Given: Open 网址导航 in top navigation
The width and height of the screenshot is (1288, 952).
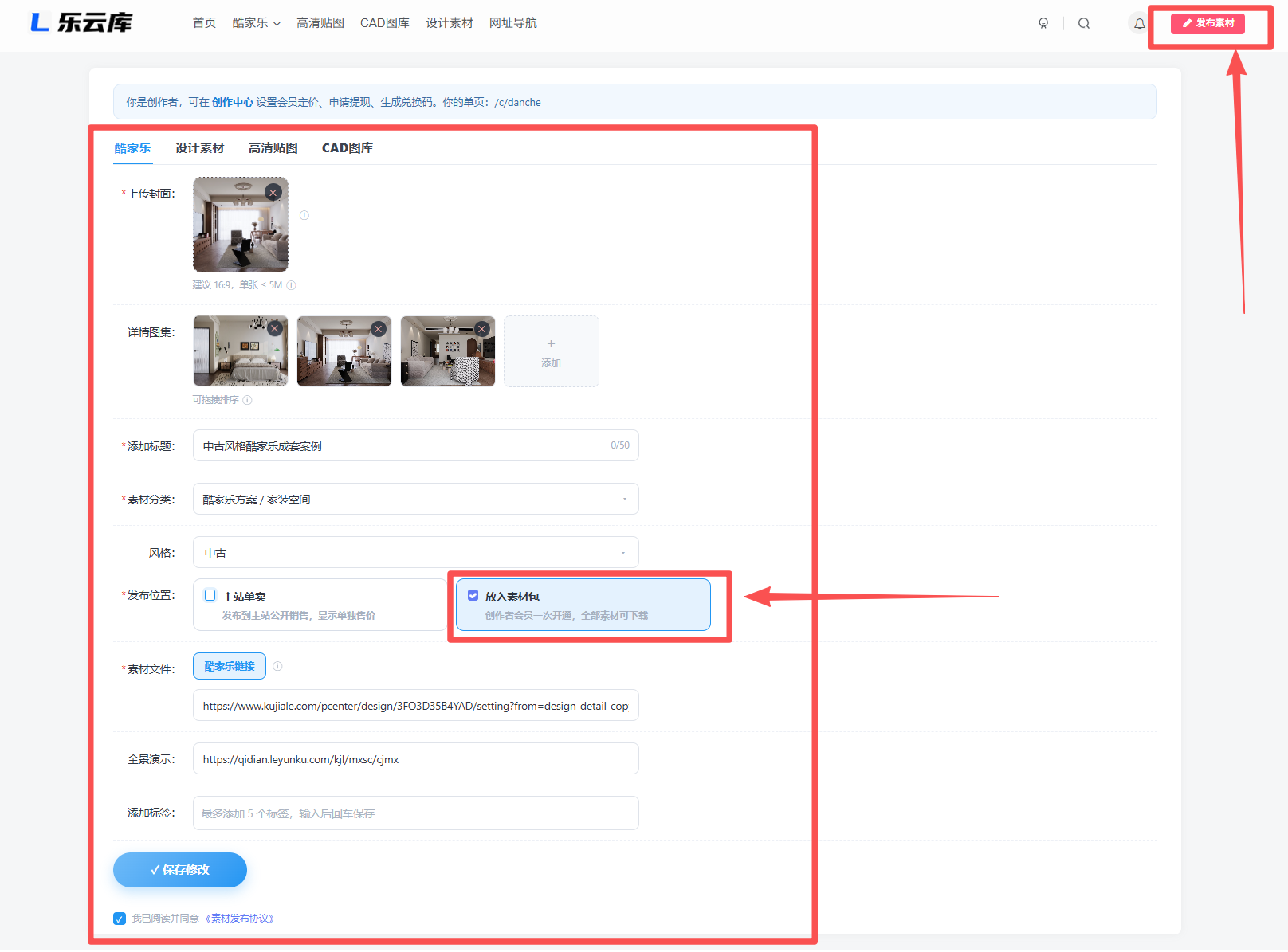Looking at the screenshot, I should pyautogui.click(x=513, y=23).
